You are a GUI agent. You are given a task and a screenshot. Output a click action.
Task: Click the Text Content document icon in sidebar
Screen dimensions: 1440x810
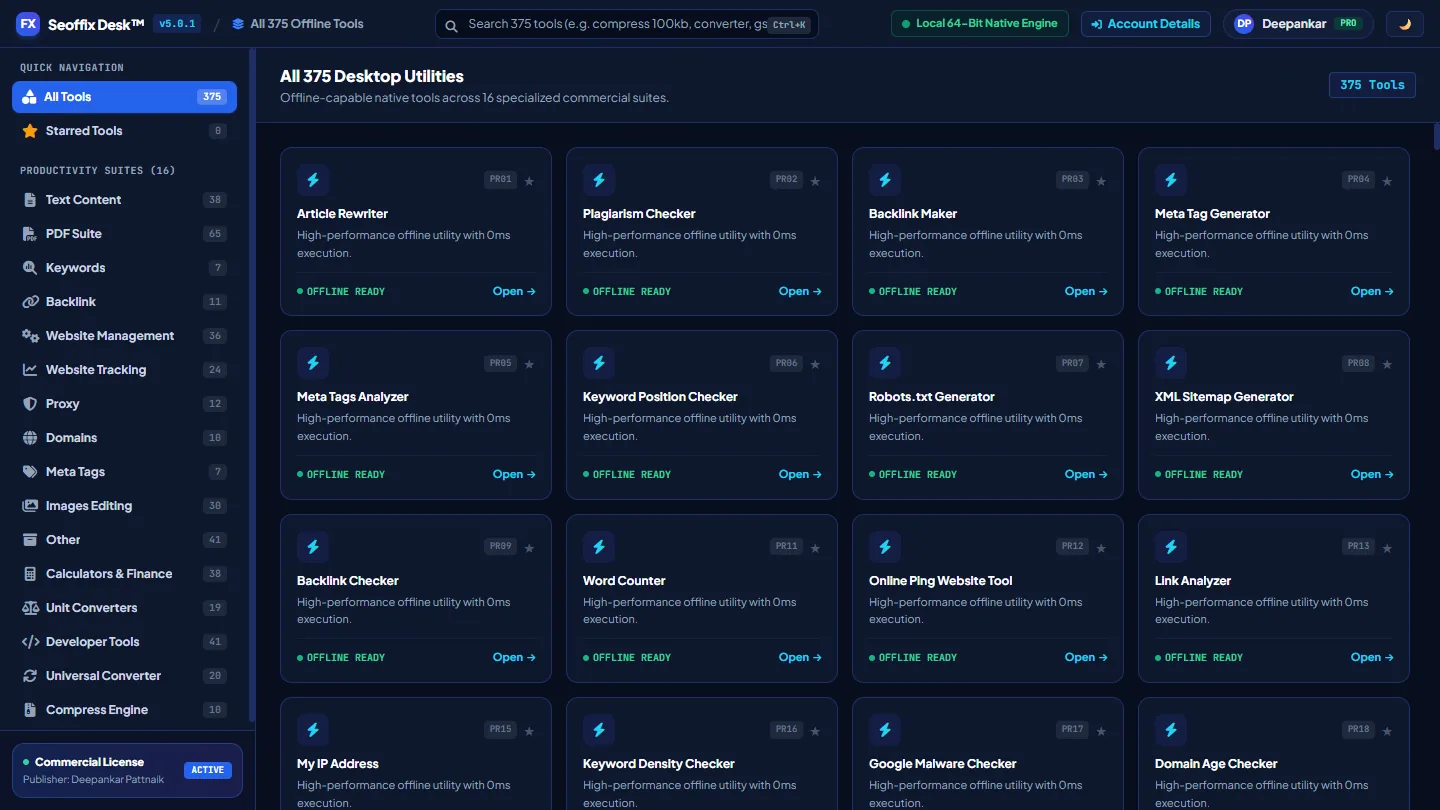point(30,200)
